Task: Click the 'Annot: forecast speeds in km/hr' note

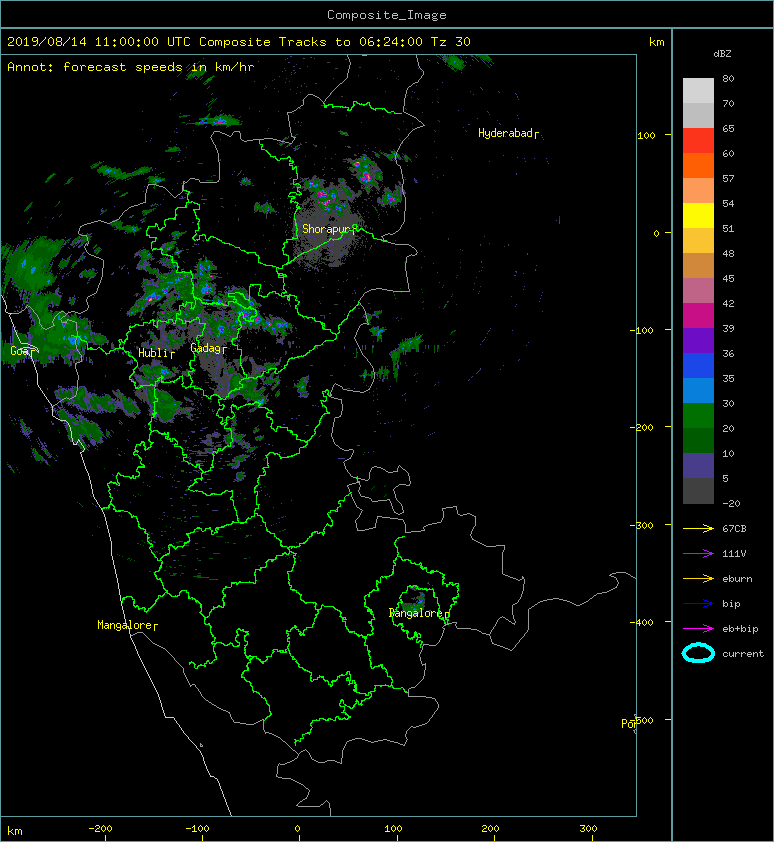Action: pyautogui.click(x=131, y=67)
